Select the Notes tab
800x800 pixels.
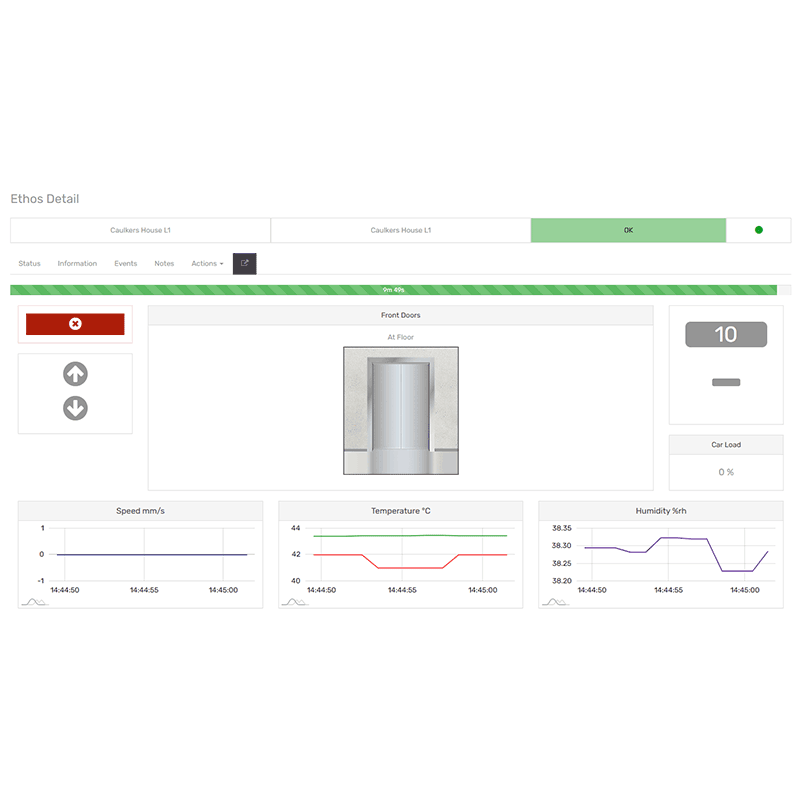pos(164,264)
